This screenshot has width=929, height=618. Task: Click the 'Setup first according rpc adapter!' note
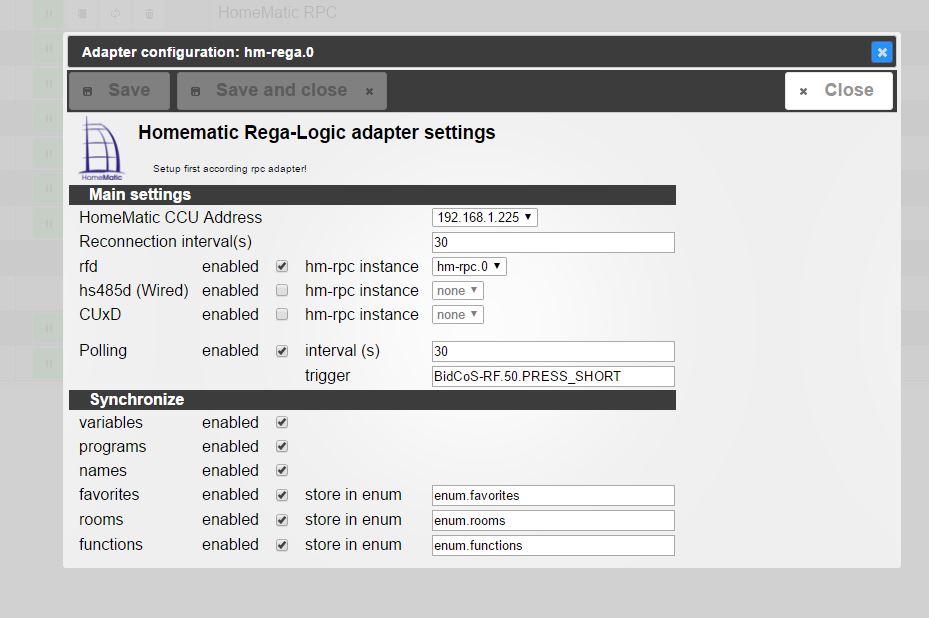point(230,169)
